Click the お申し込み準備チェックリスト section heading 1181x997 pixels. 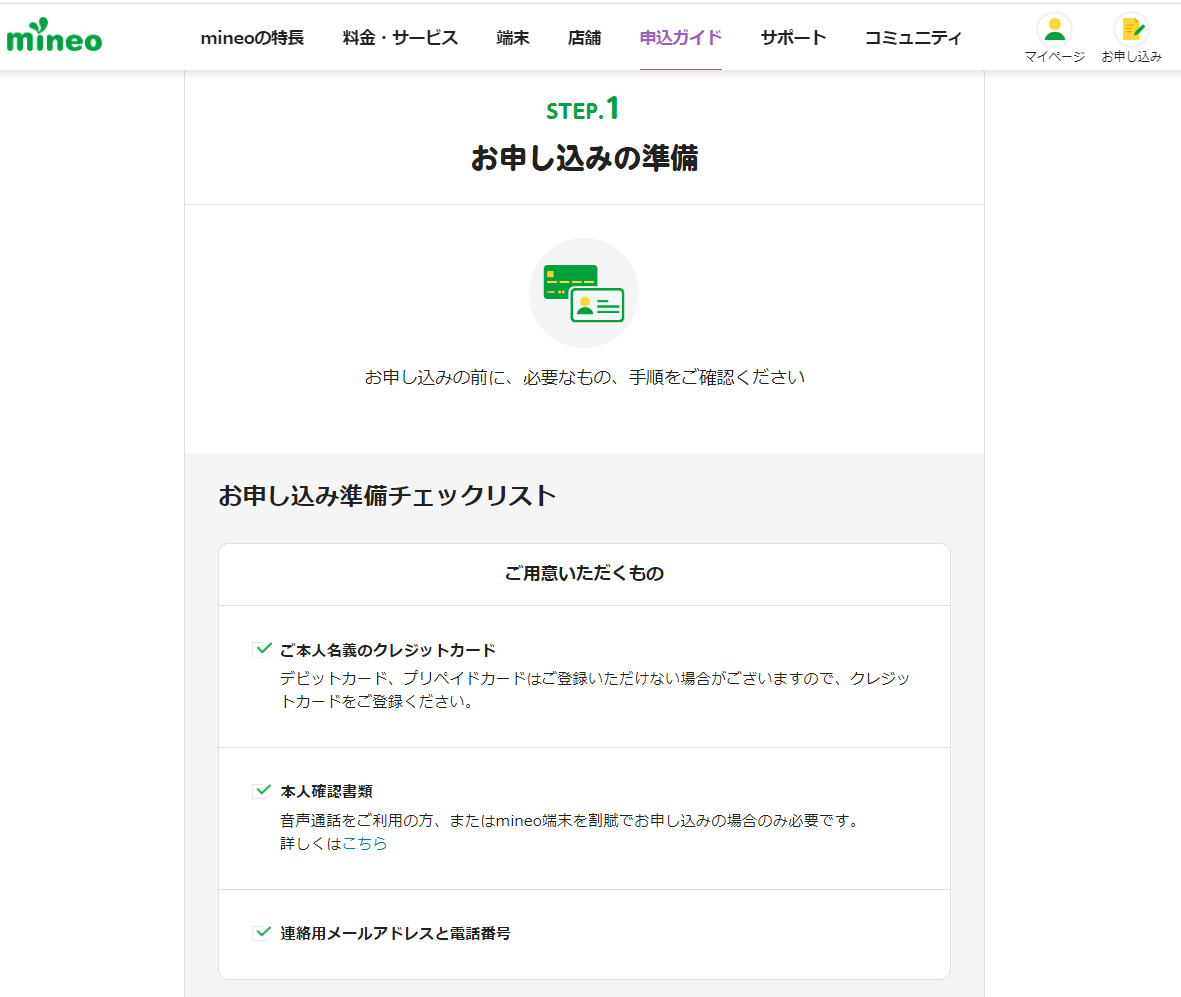tap(387, 495)
